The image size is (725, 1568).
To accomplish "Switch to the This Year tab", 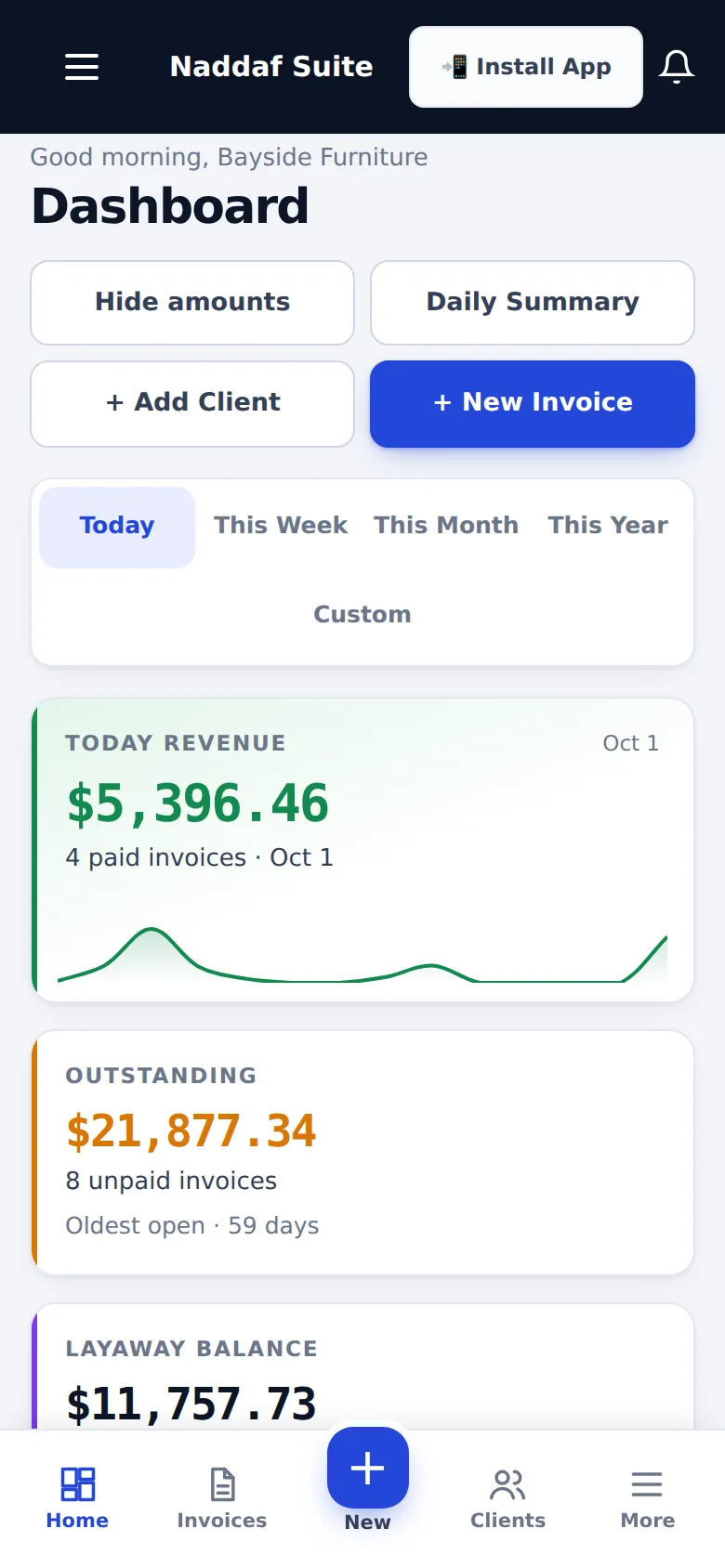I will [608, 526].
